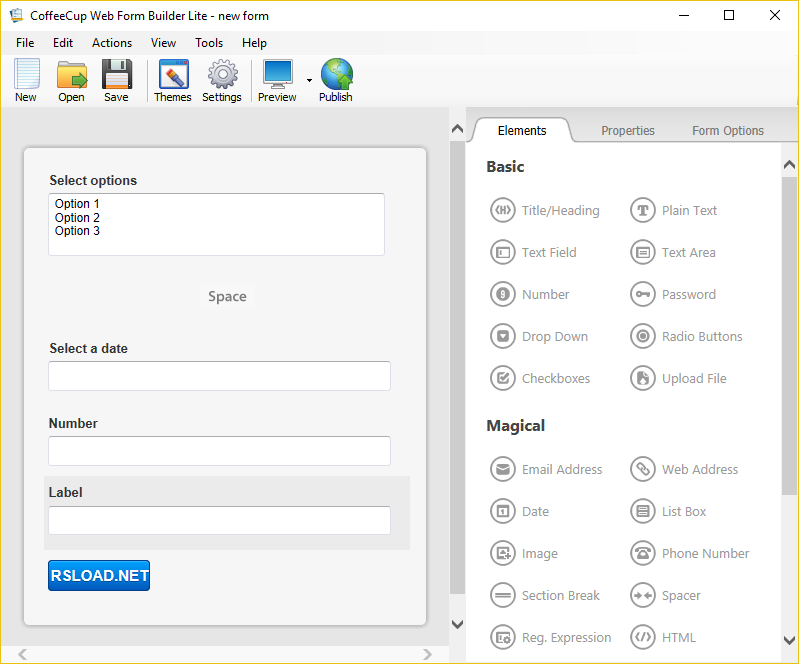The width and height of the screenshot is (799, 664).
Task: Click the Number input field in form
Action: pos(220,451)
